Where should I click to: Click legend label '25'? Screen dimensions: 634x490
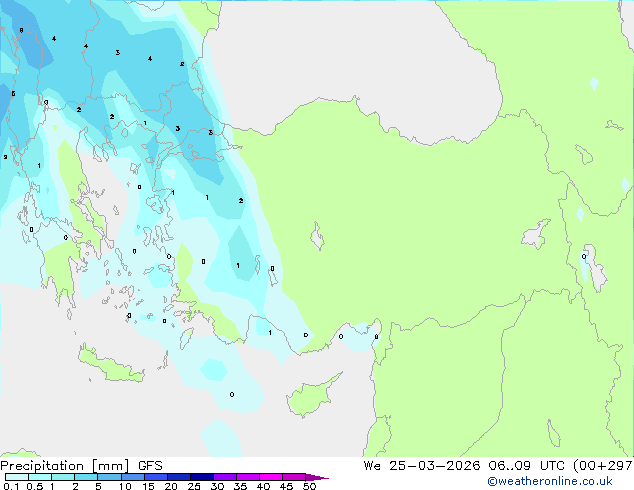[x=194, y=486]
